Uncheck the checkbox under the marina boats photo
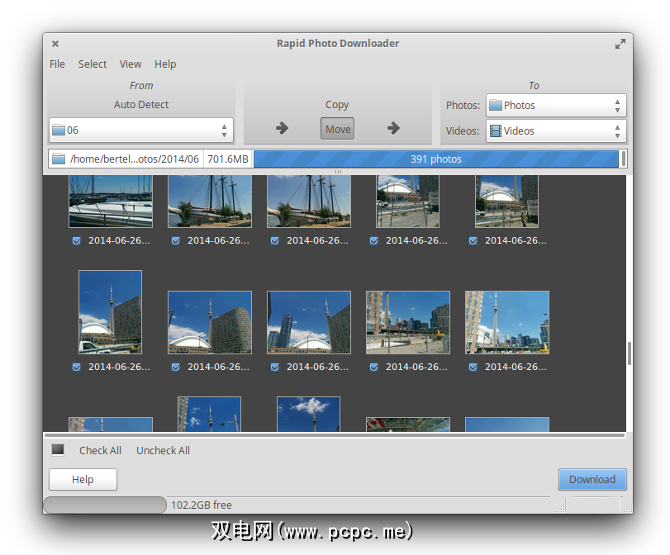The image size is (670, 555). click(x=76, y=241)
